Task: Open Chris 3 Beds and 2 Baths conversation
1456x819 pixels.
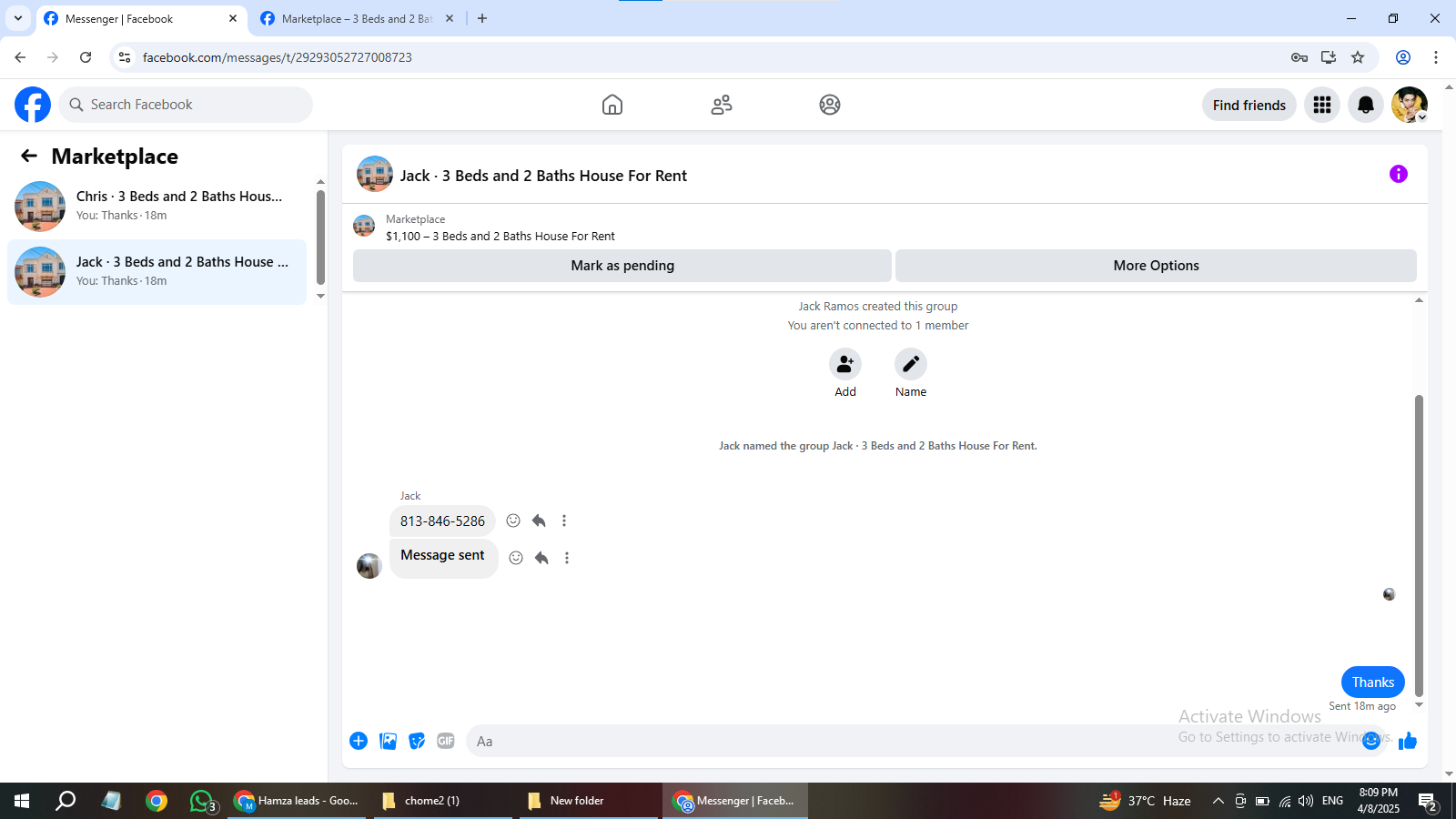Action: coord(157,207)
